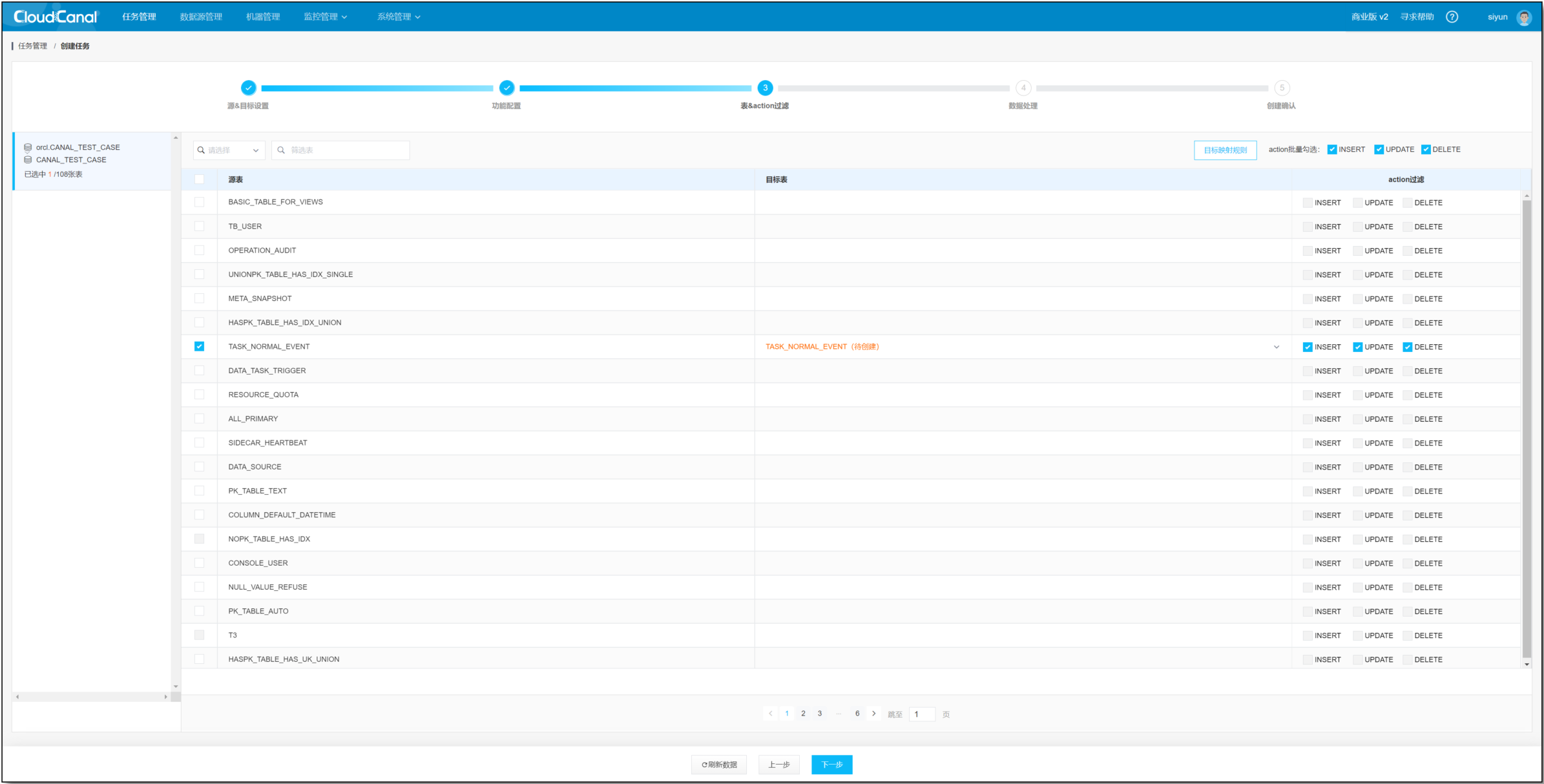Open the 请选择 dropdown filter

(x=229, y=150)
